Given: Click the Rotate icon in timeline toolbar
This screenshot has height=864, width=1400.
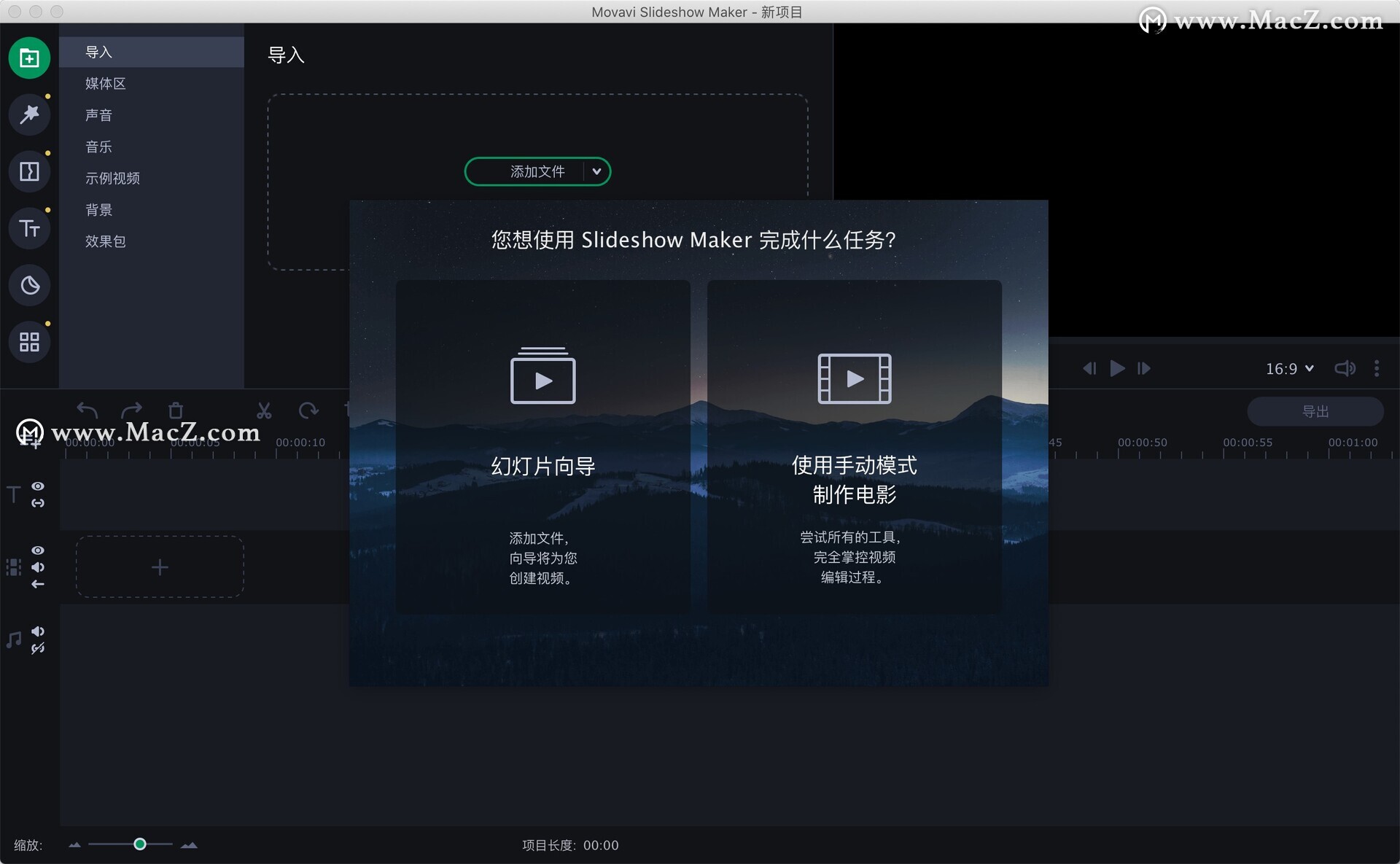Looking at the screenshot, I should (308, 410).
